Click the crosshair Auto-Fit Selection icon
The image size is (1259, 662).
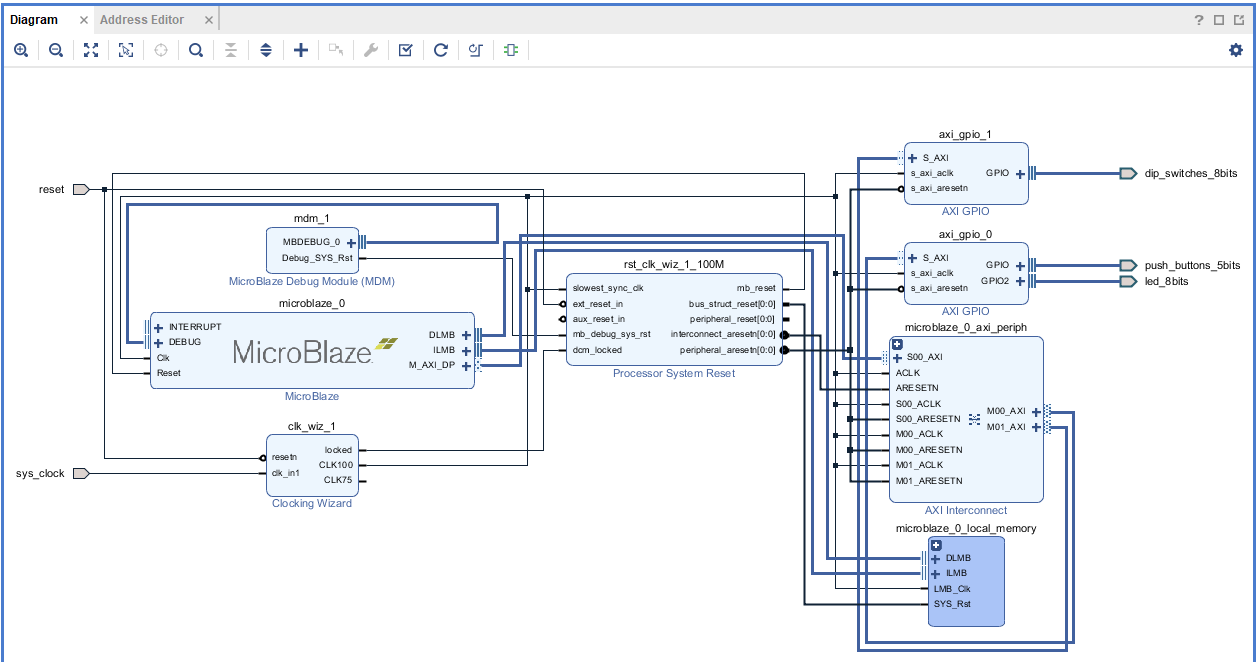(x=161, y=50)
